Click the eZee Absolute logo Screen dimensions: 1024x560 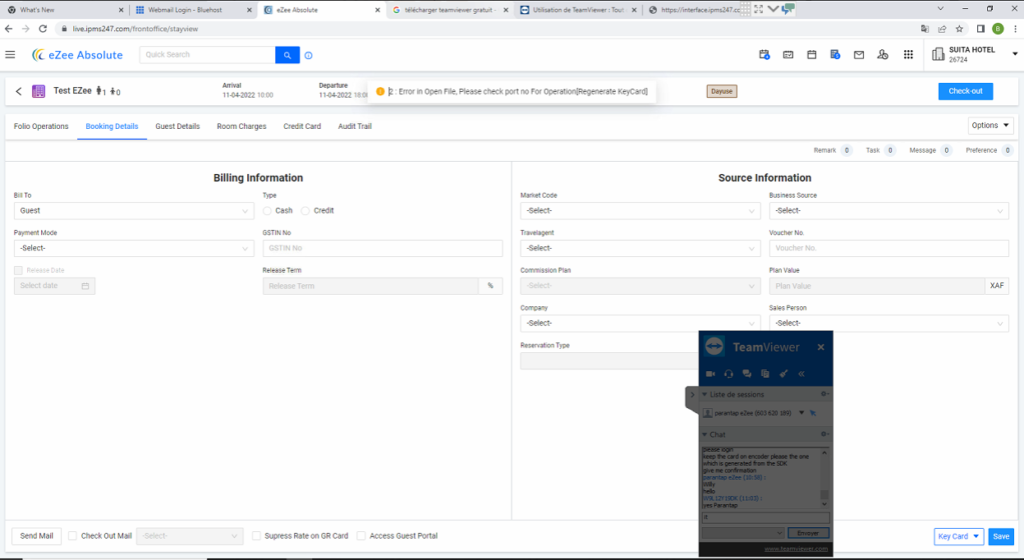[x=77, y=55]
